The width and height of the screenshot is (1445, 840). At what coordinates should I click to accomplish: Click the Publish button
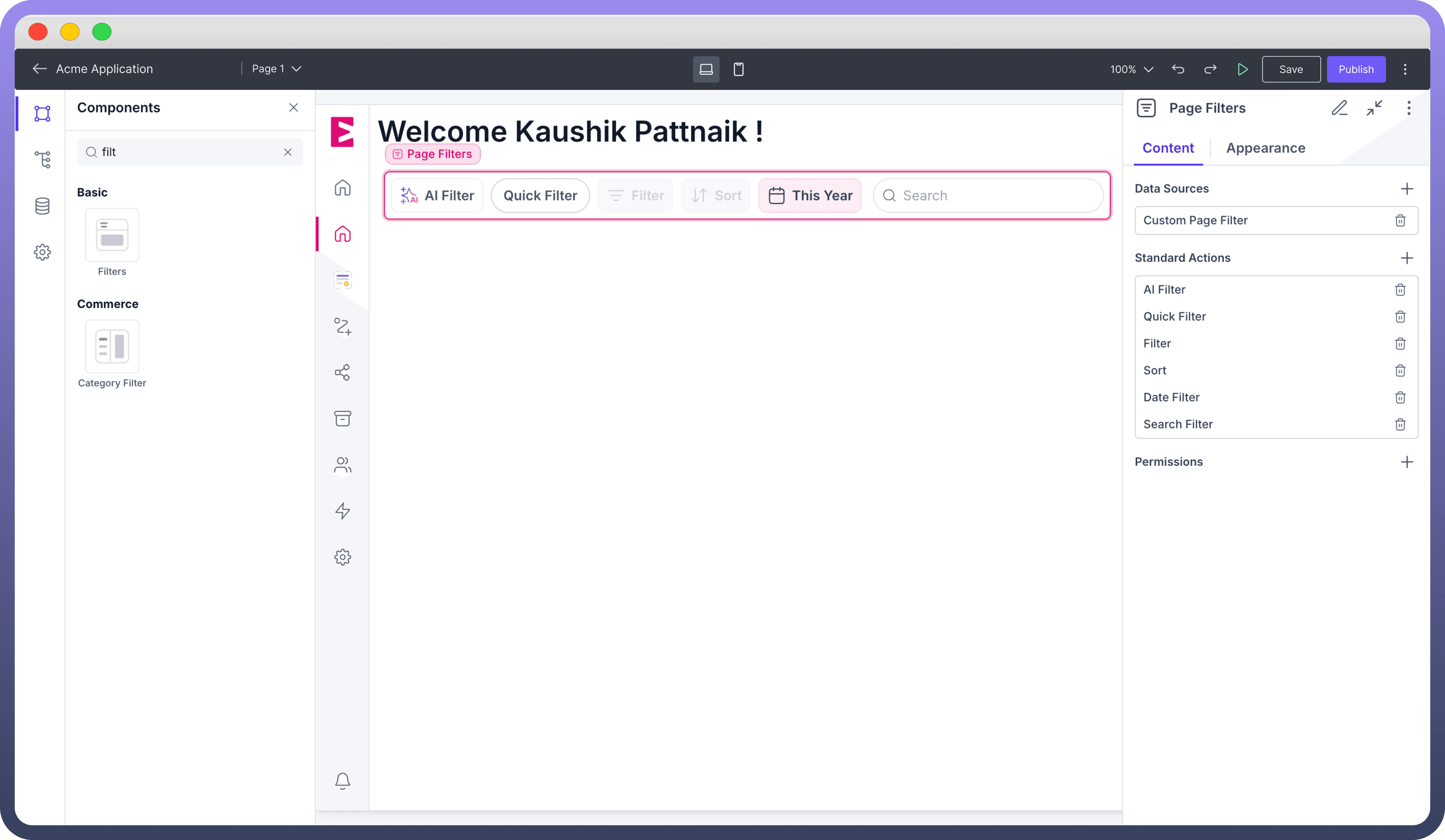click(x=1356, y=69)
